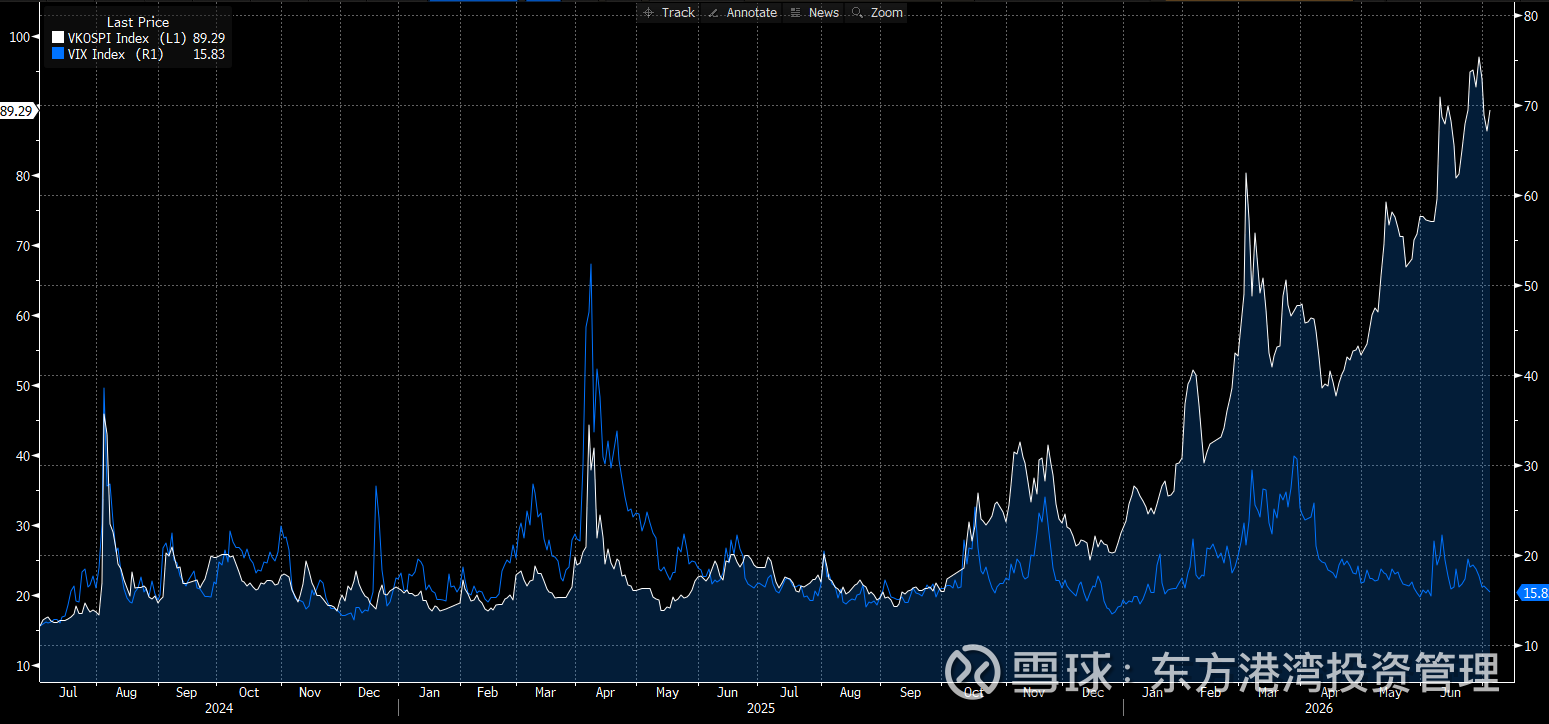Click the 100 label on the VKOSPI left axis

click(x=18, y=36)
